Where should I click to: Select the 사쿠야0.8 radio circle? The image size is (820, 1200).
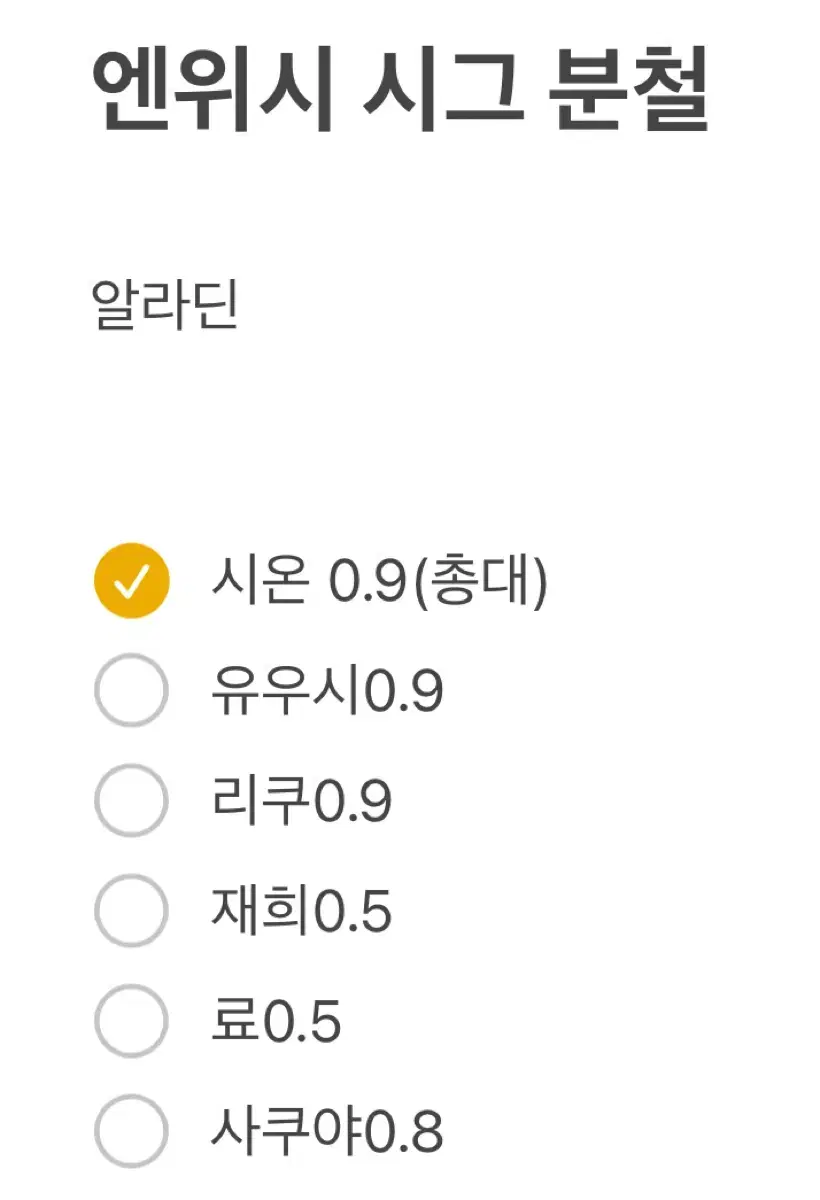point(131,1130)
